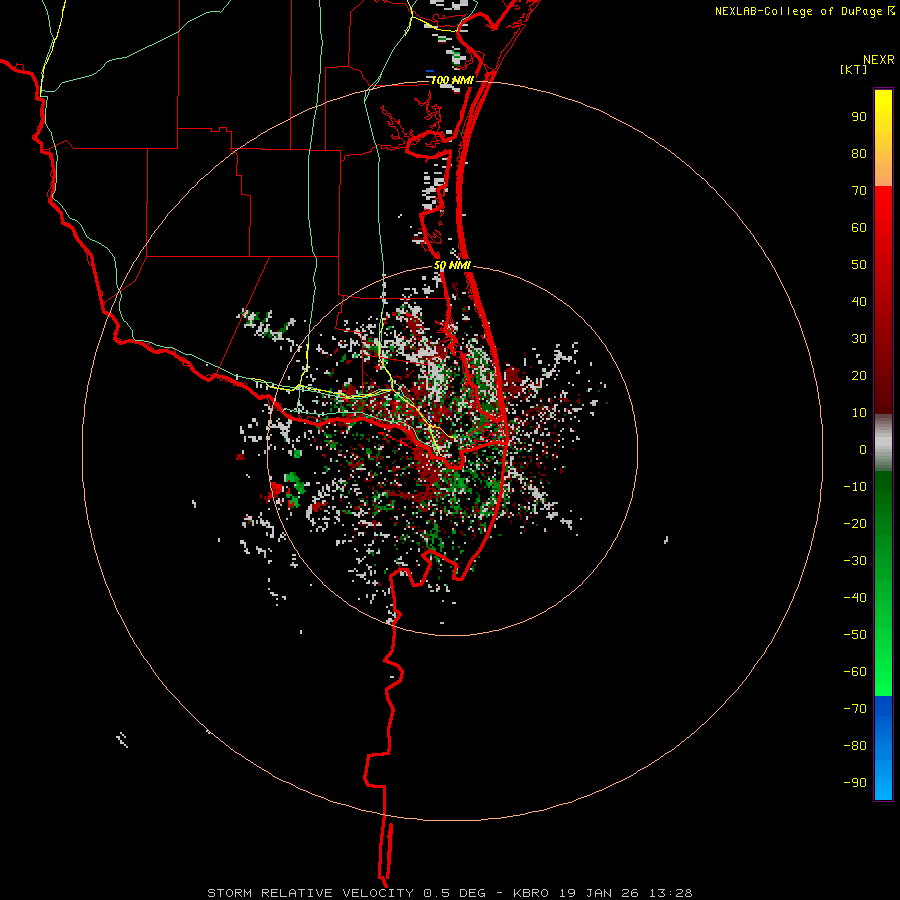Click the -30 value on velocity scale
900x900 pixels.
pos(855,561)
